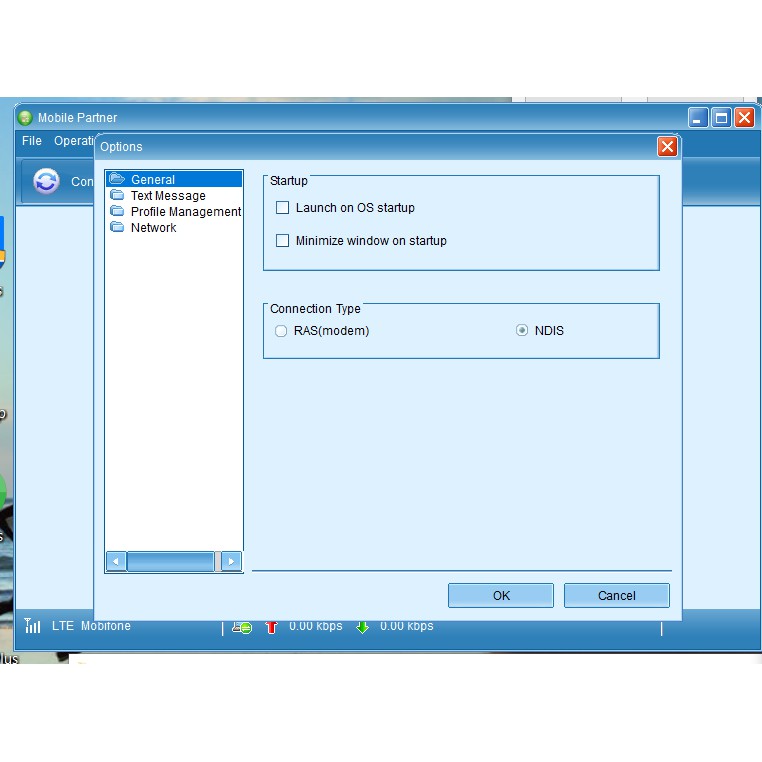Click the Mobile Partner app logo icon
Screen dimensions: 762x762
(26, 118)
